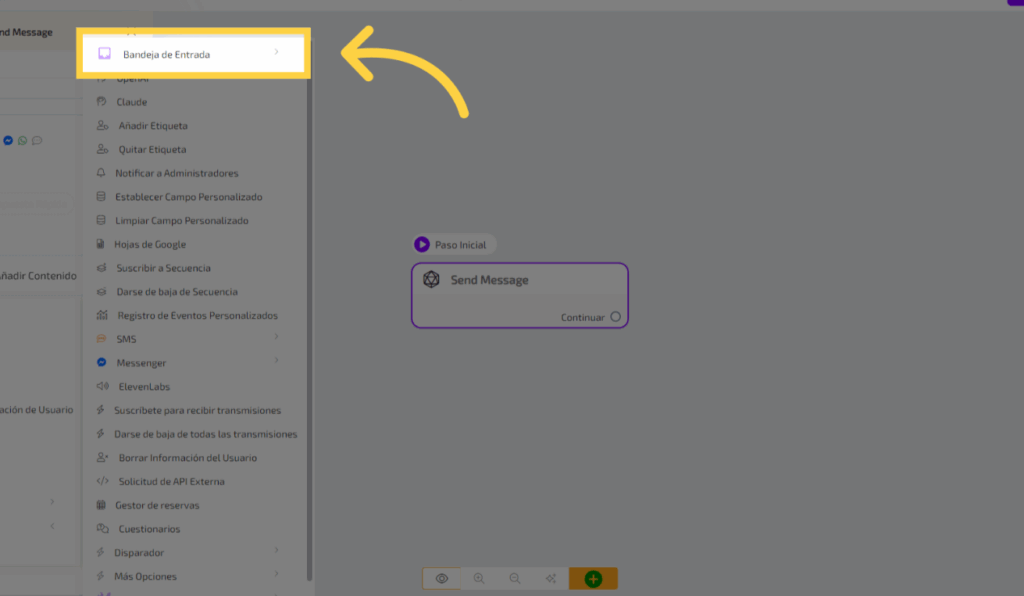Select Añadir Etiqueta from the actions menu
Viewport: 1024px width, 596px height.
tap(153, 126)
